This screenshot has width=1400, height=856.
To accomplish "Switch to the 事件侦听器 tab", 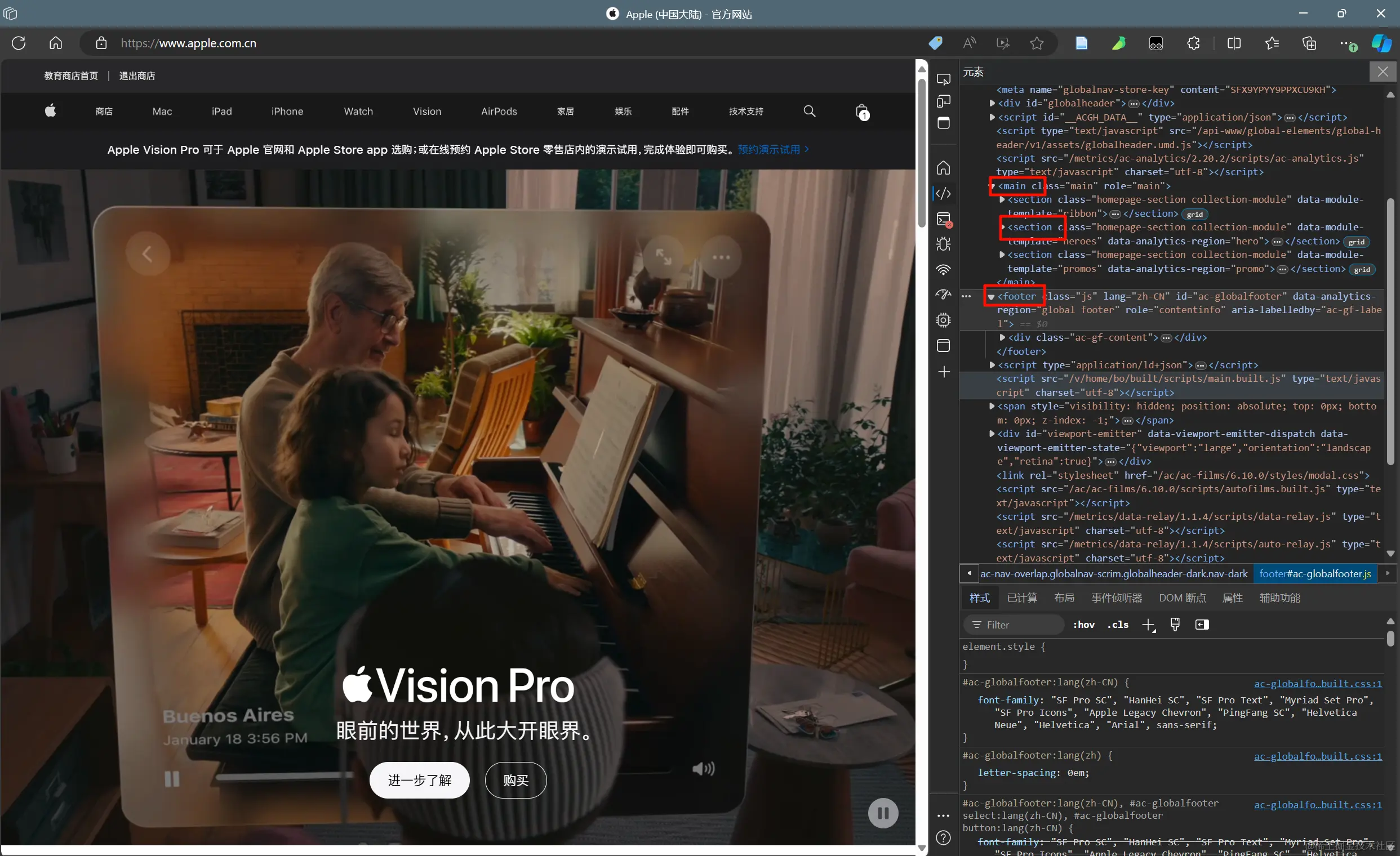I will [x=1117, y=598].
